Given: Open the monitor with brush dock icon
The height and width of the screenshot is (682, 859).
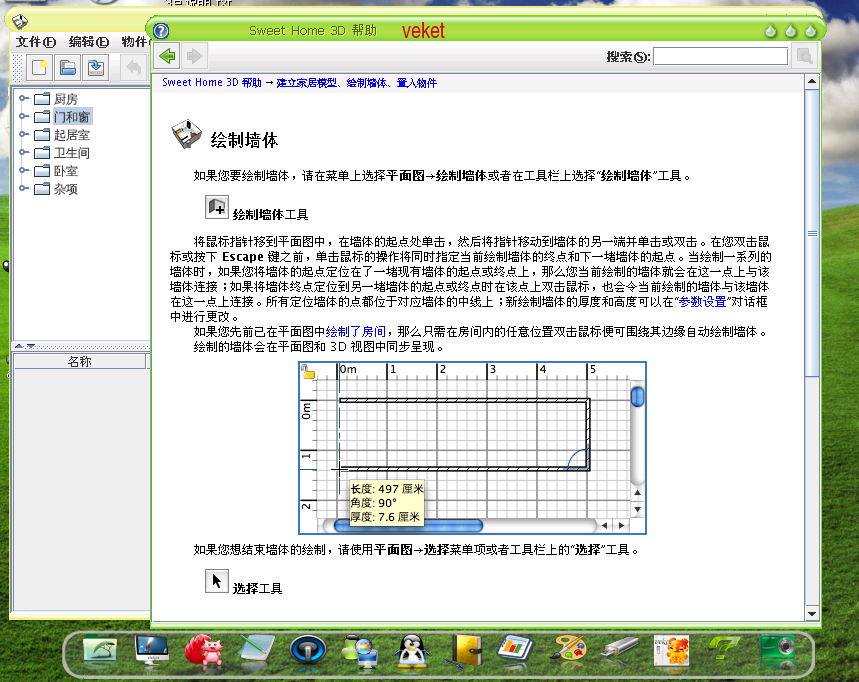Looking at the screenshot, I should [x=152, y=651].
